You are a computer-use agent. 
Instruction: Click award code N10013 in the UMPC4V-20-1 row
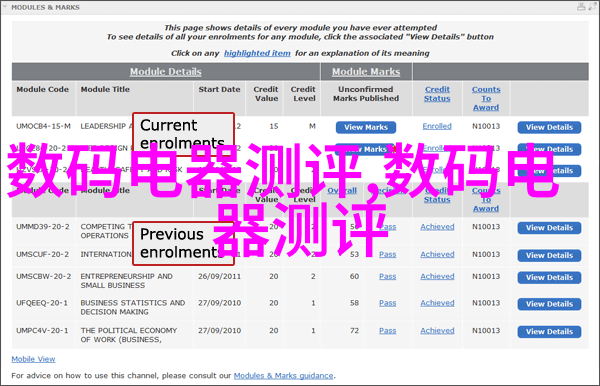click(x=486, y=331)
